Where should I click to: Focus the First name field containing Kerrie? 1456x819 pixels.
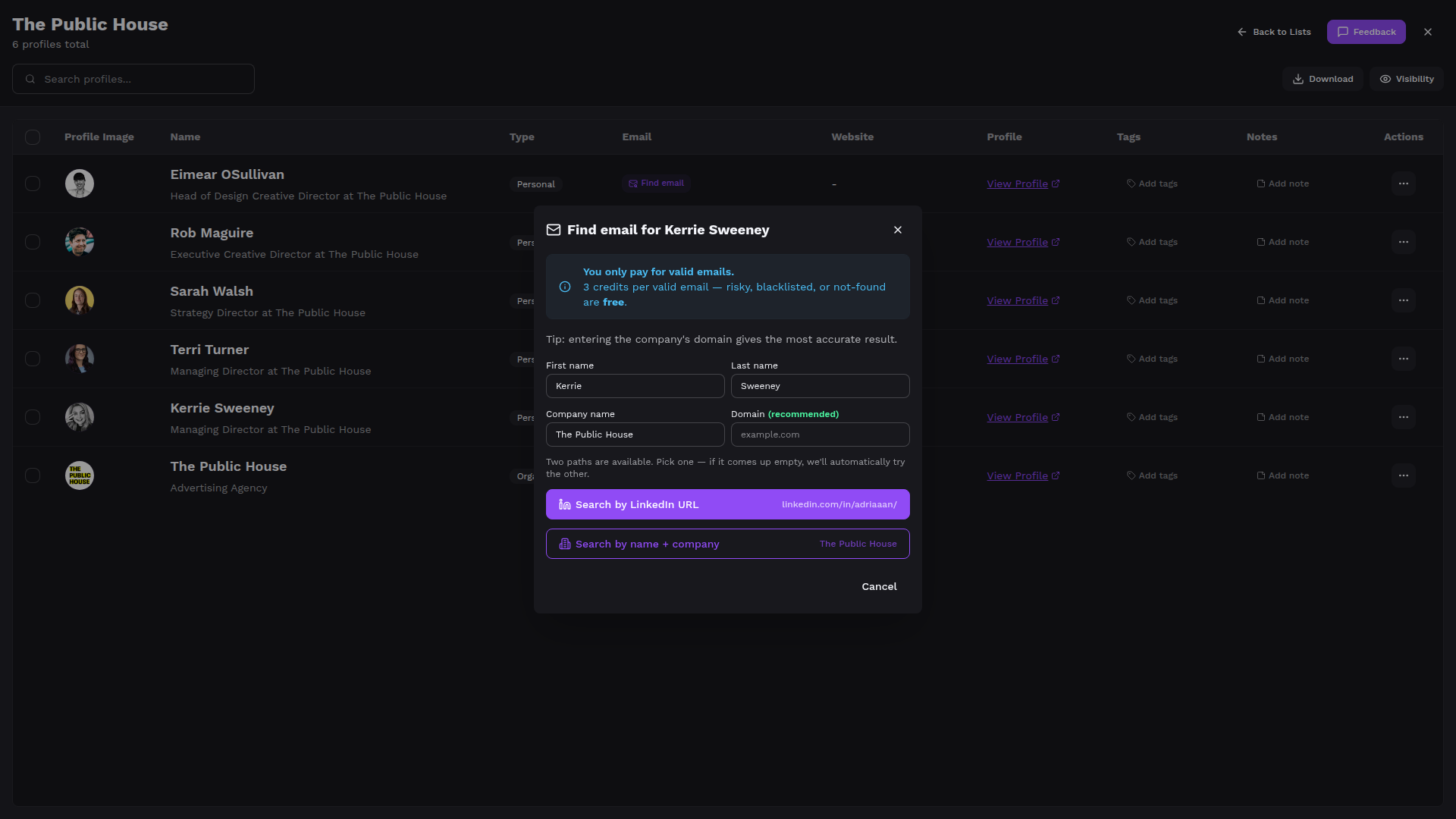pyautogui.click(x=635, y=386)
